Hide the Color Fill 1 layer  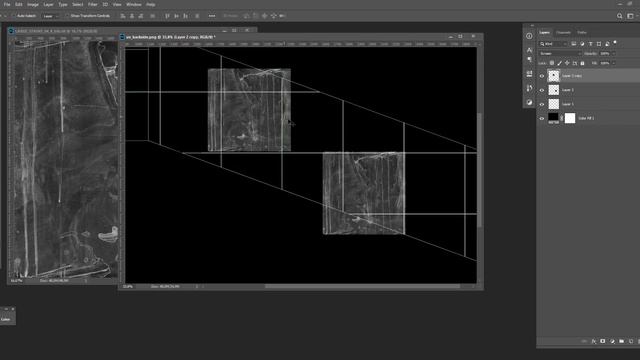tap(542, 118)
